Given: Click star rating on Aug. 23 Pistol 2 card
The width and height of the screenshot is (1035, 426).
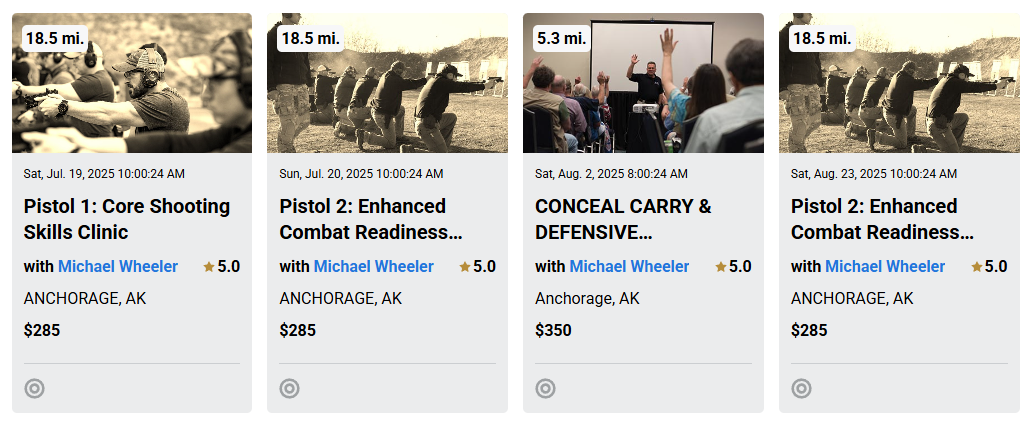Looking at the screenshot, I should point(989,267).
